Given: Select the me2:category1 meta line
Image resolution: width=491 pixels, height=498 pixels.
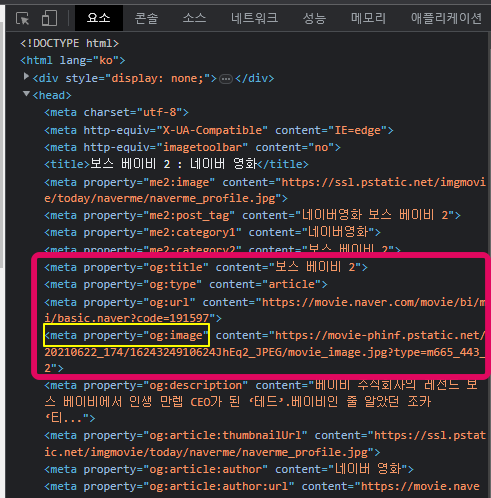Looking at the screenshot, I should click(x=212, y=232).
